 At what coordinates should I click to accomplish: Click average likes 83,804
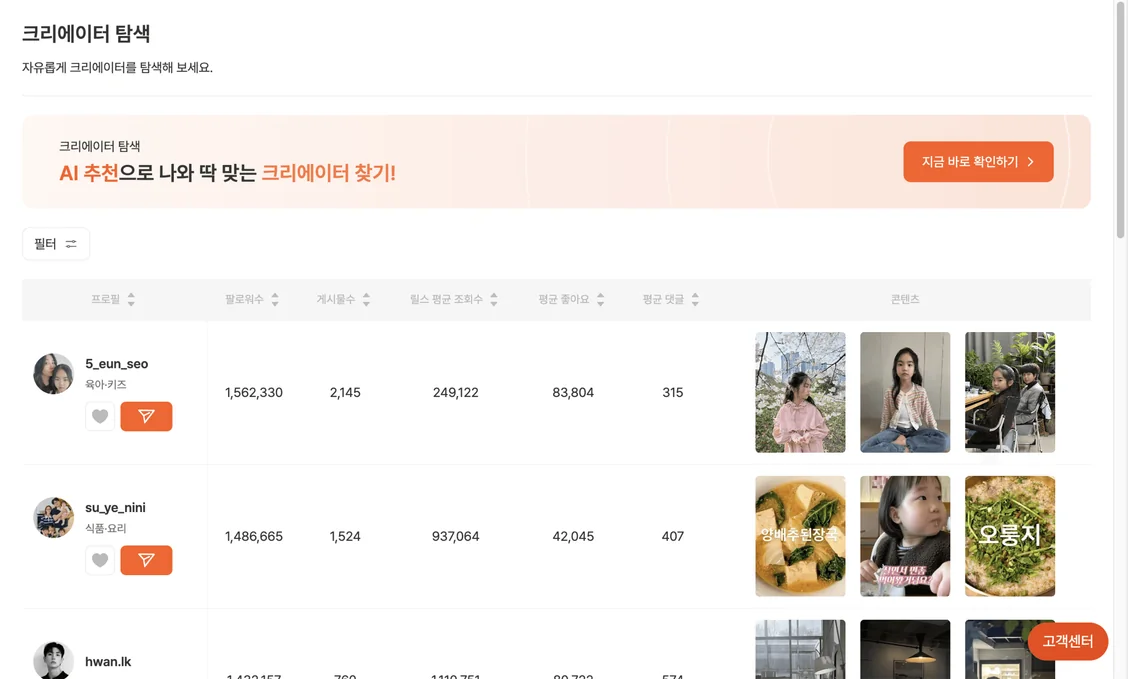(x=573, y=393)
